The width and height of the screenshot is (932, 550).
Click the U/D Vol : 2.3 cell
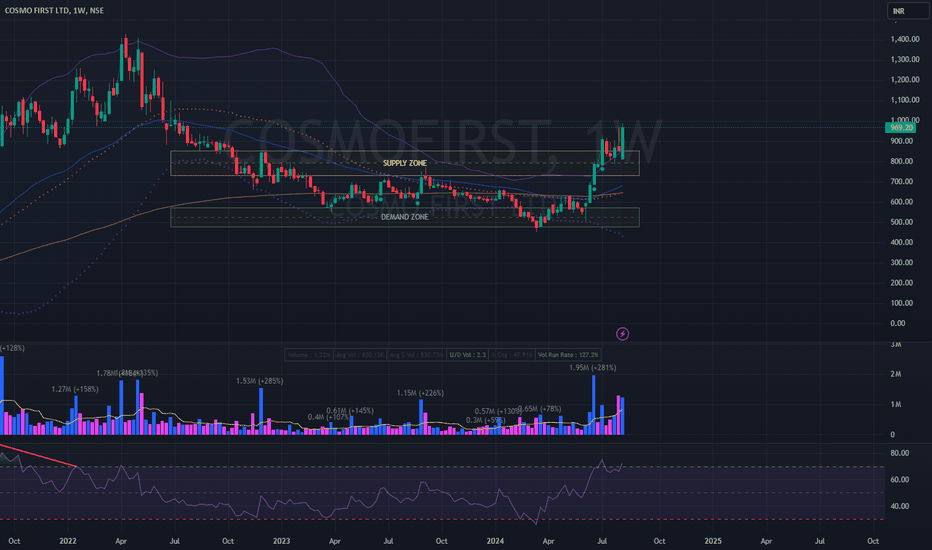(468, 355)
